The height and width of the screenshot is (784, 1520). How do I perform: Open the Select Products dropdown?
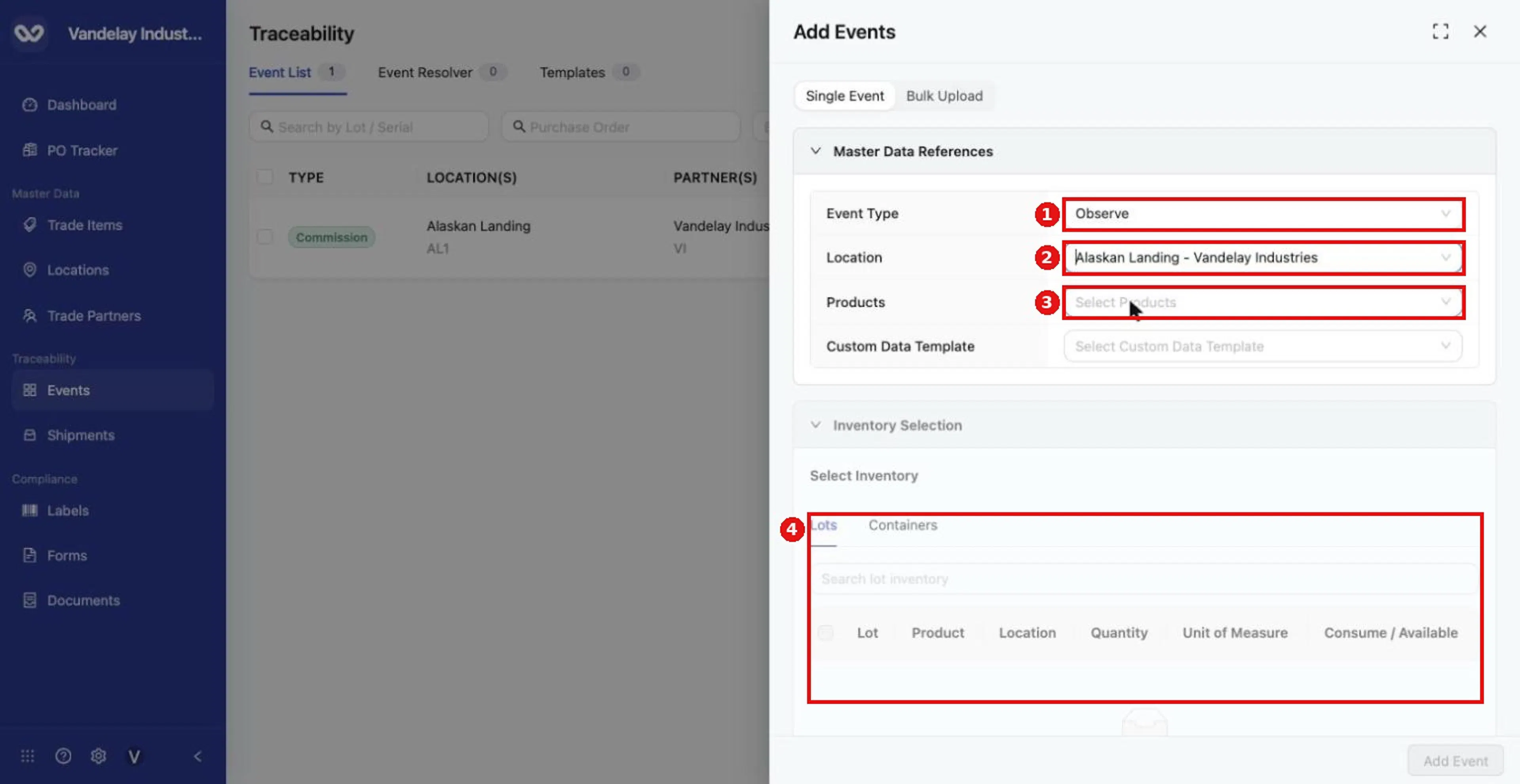click(x=1263, y=303)
